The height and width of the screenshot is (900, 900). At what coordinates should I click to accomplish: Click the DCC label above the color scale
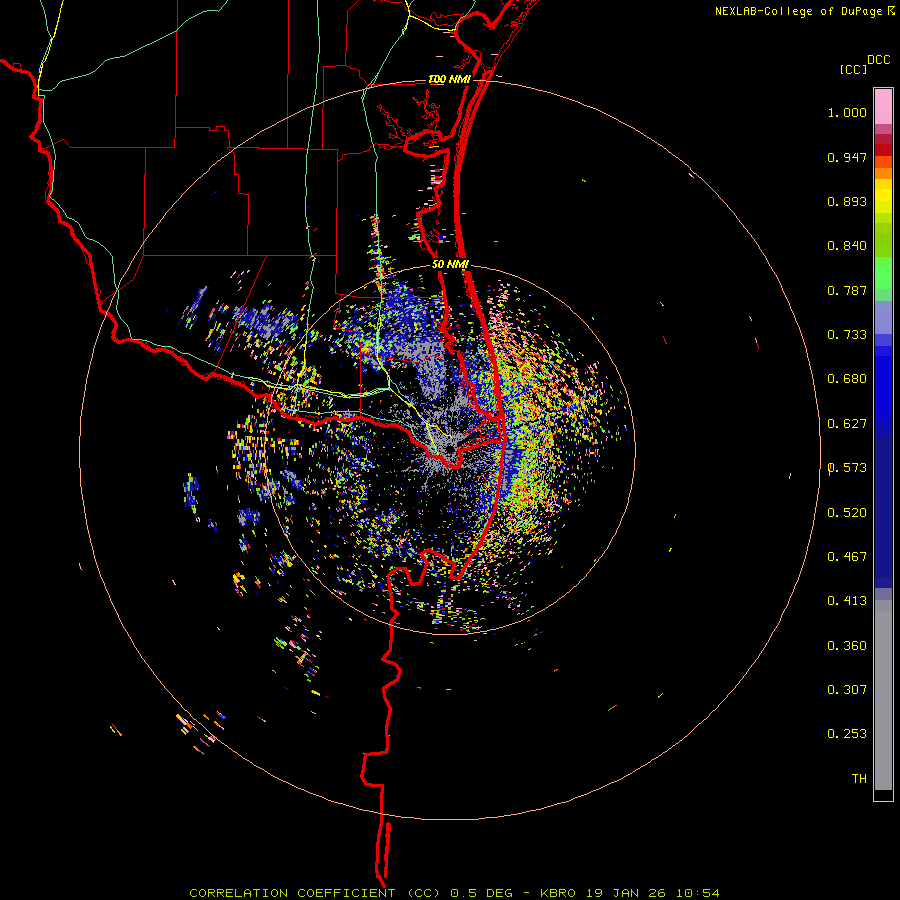[878, 60]
